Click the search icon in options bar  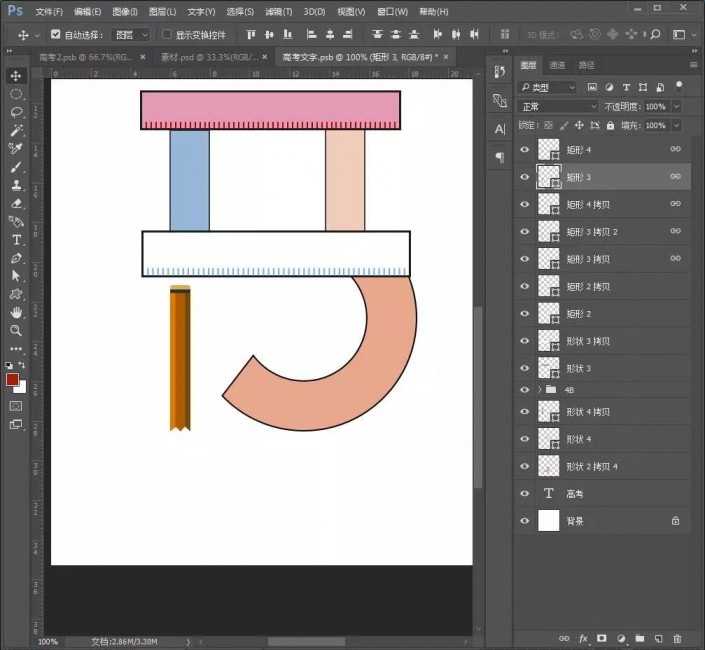pos(655,34)
